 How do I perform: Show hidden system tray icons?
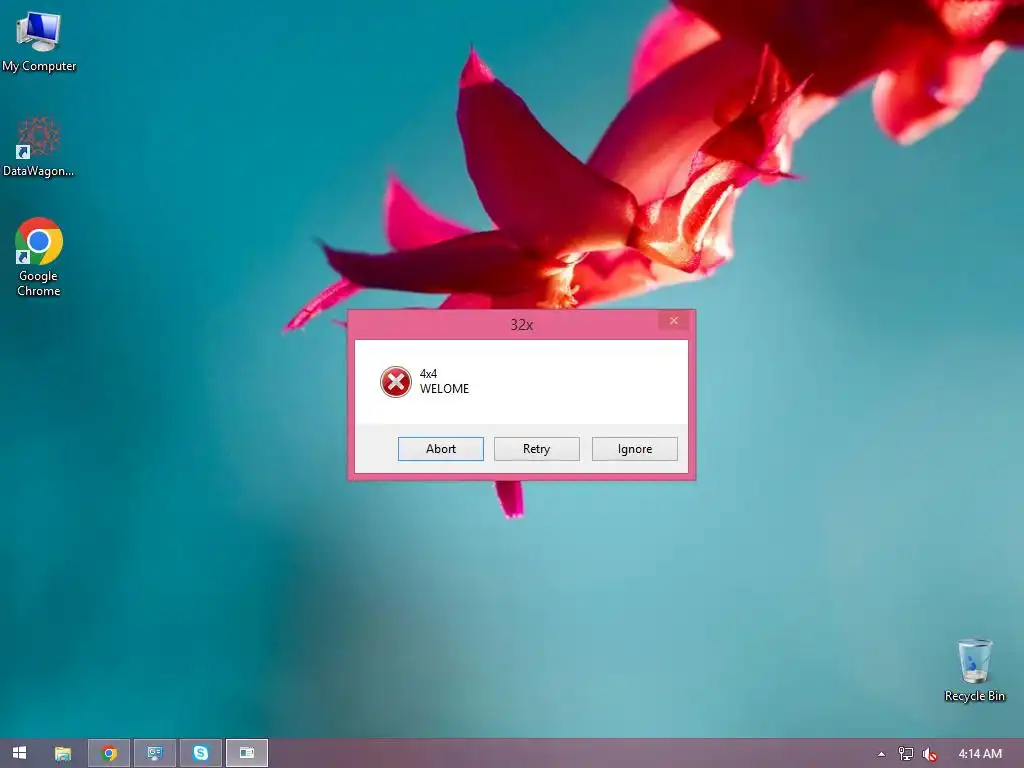[x=881, y=754]
